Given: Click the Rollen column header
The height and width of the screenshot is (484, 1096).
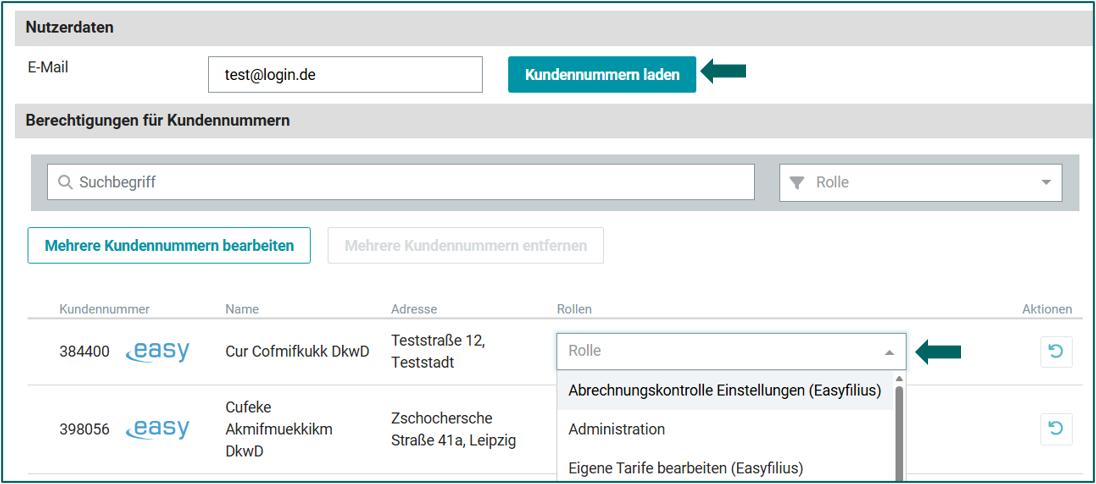Looking at the screenshot, I should coord(574,309).
